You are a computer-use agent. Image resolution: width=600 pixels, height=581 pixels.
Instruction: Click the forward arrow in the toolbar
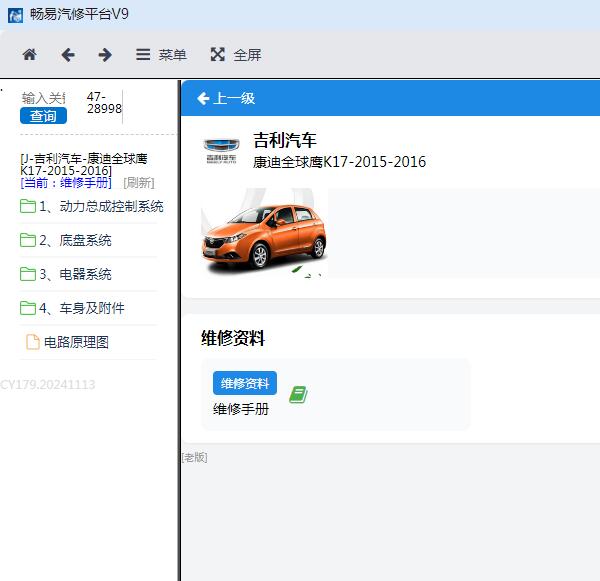(x=105, y=55)
